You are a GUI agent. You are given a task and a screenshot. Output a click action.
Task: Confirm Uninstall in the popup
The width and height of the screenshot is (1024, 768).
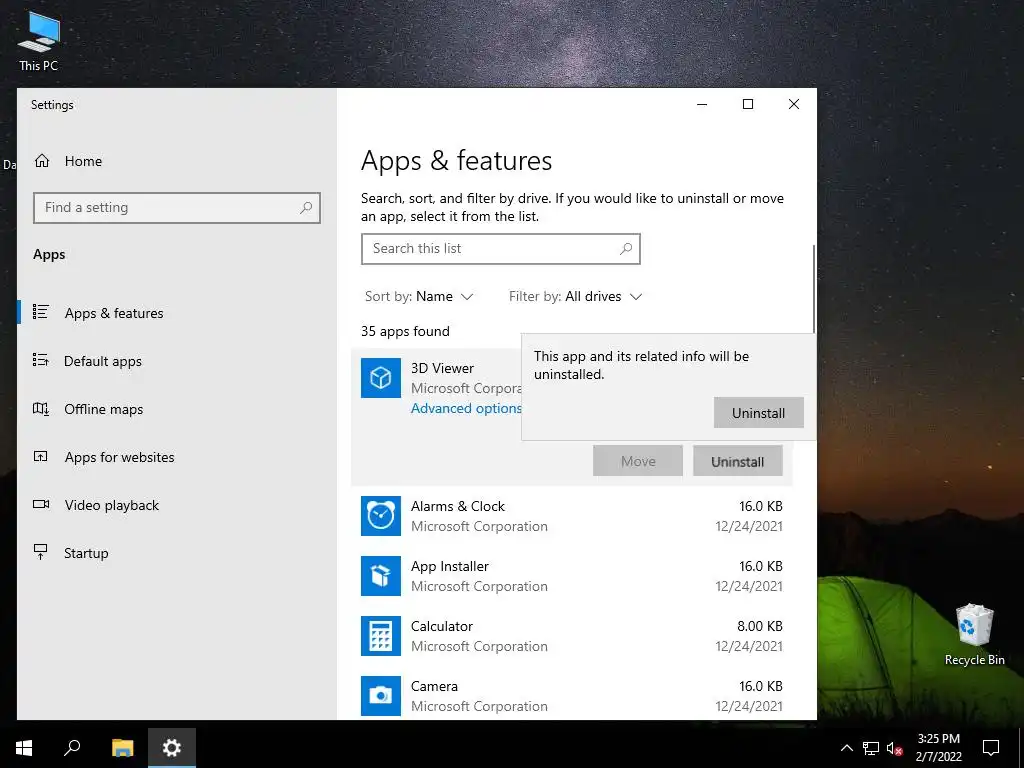[x=758, y=413]
